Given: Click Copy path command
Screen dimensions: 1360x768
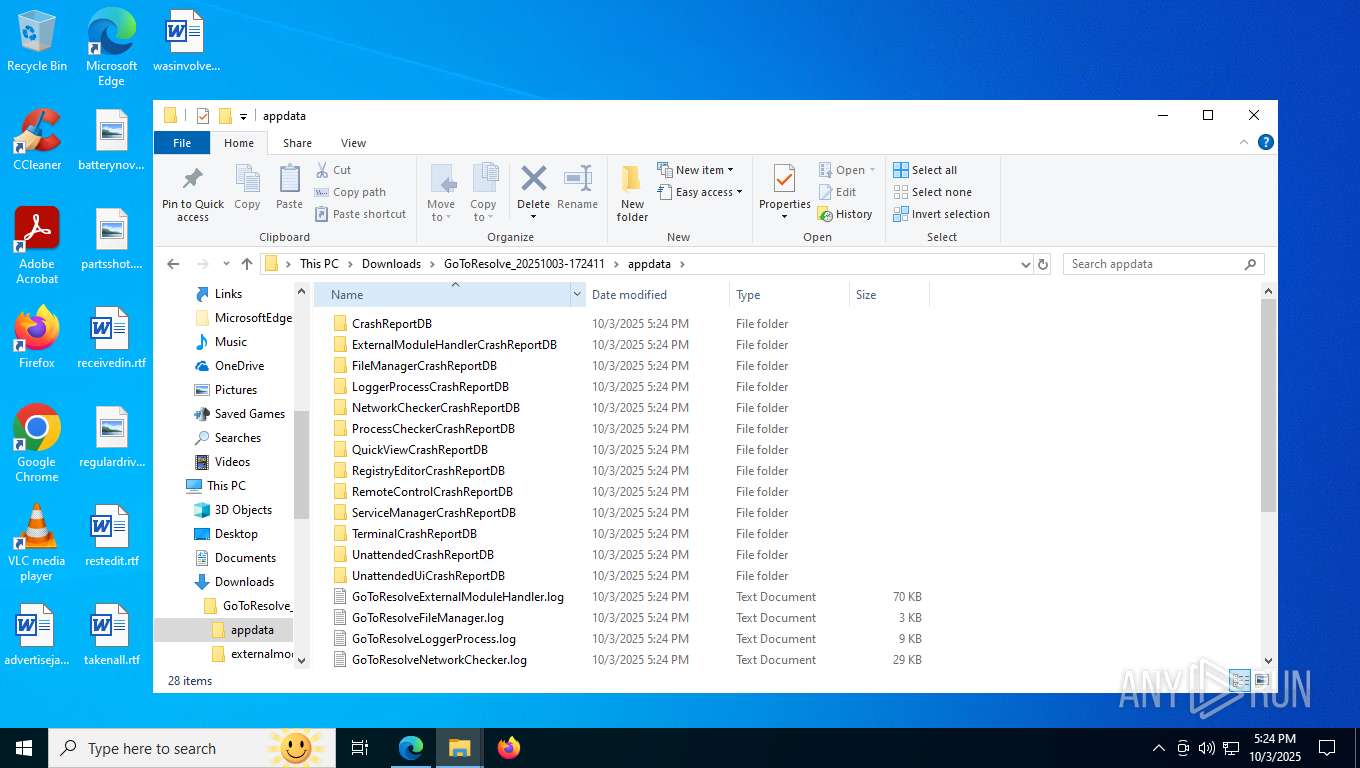Looking at the screenshot, I should click(350, 192).
